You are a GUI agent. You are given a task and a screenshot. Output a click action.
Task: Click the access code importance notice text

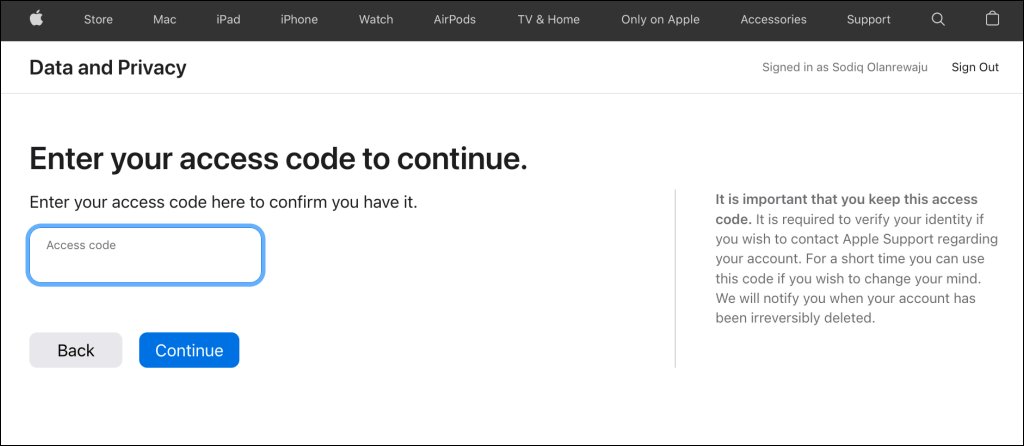point(857,259)
